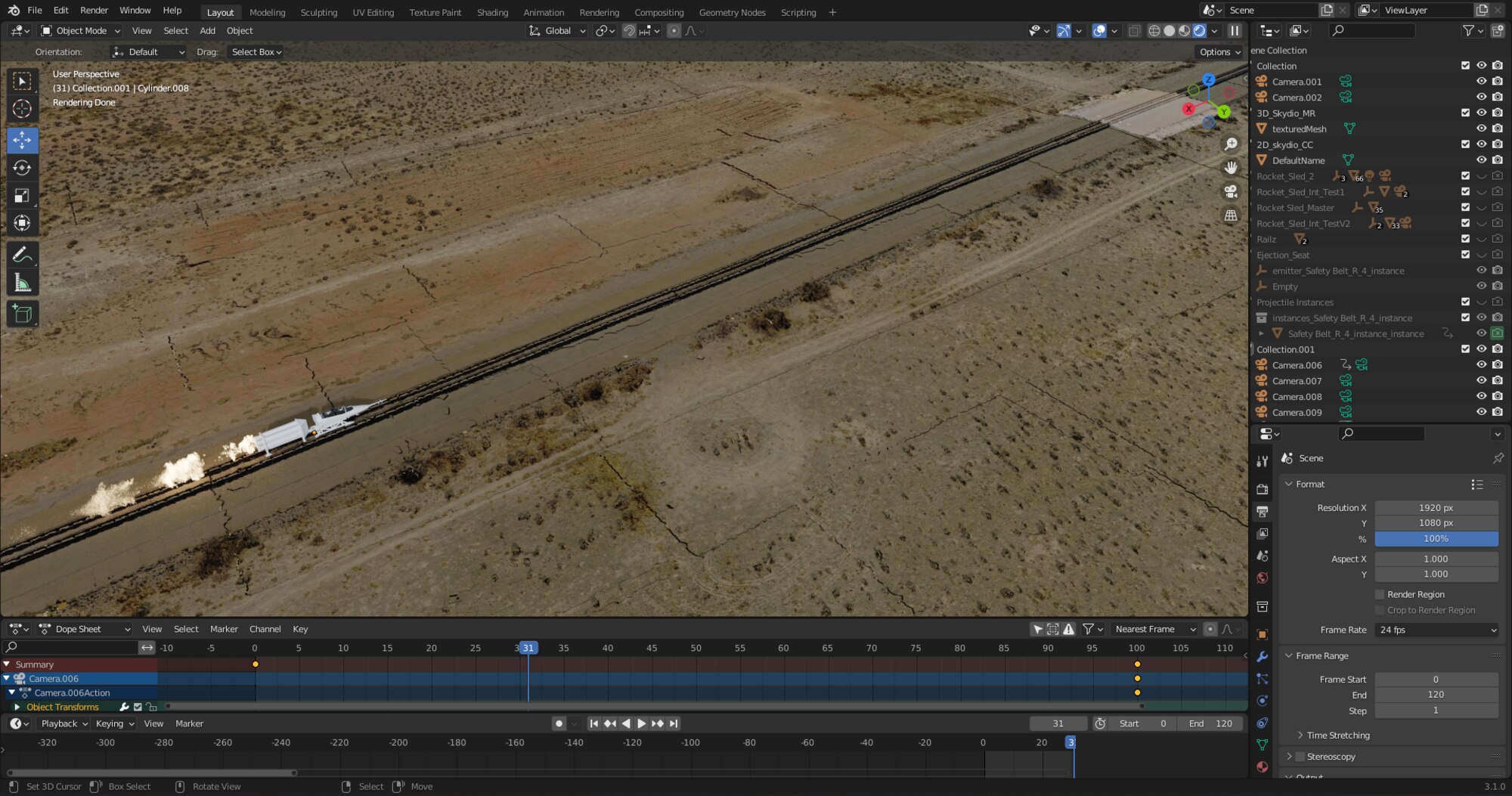The image size is (1512, 796).
Task: Open the Orientation Default dropdown
Action: coord(148,52)
